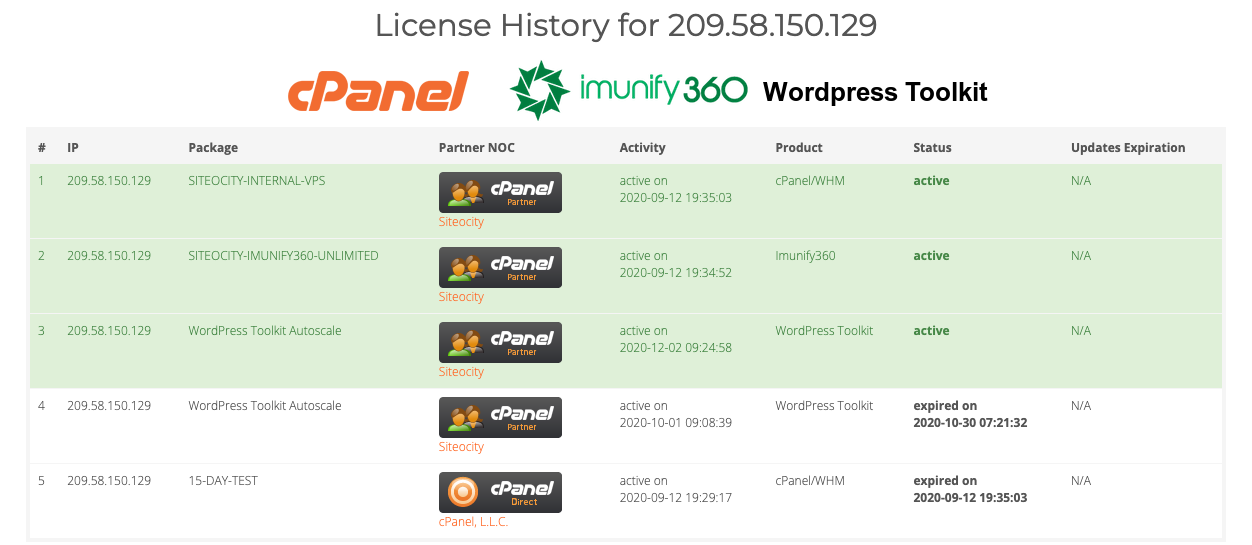Click the orange cPanel logo at top
The height and width of the screenshot is (545, 1252).
click(378, 91)
